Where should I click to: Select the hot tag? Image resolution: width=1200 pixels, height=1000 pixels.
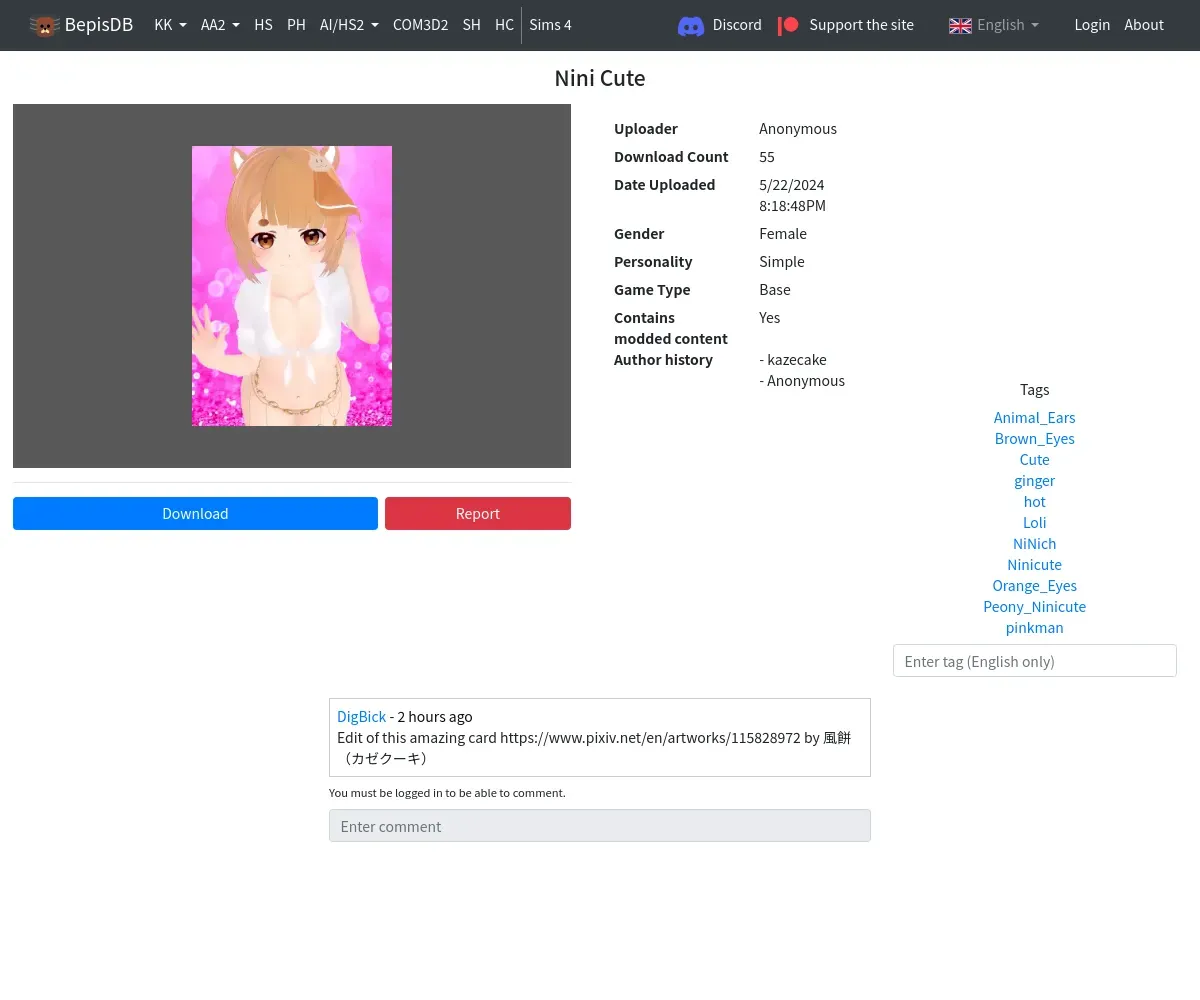tap(1035, 502)
